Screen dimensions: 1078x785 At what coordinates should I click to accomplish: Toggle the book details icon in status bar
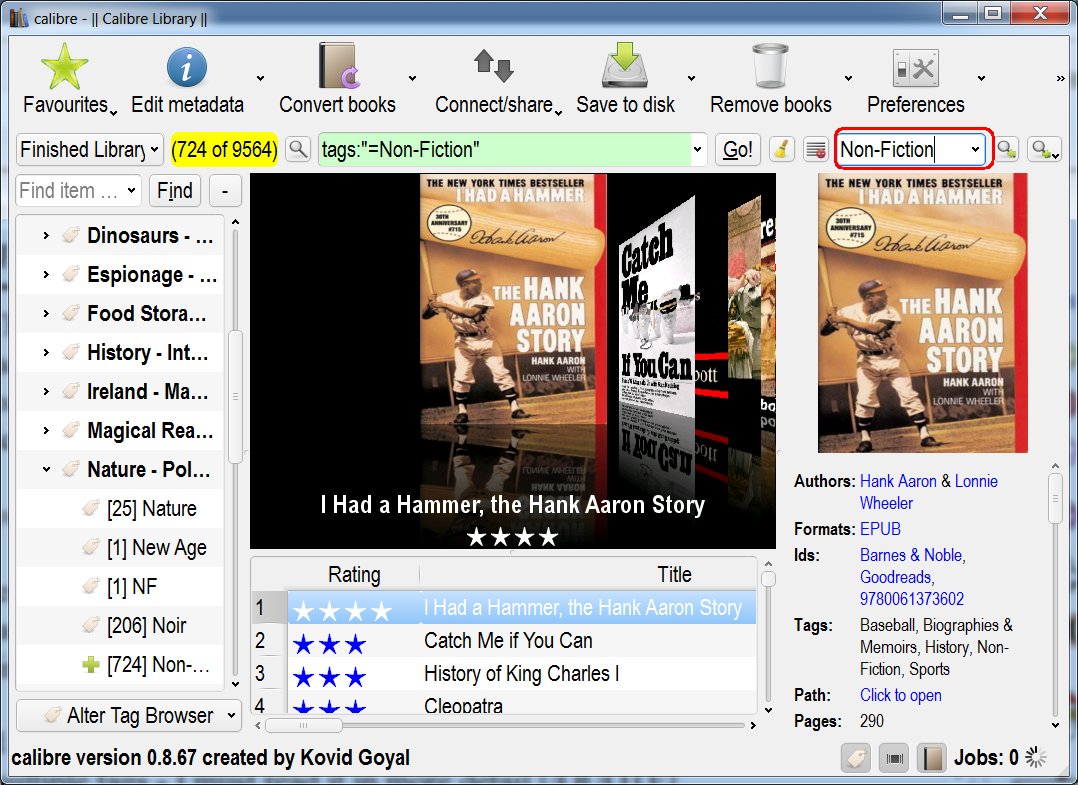point(932,758)
